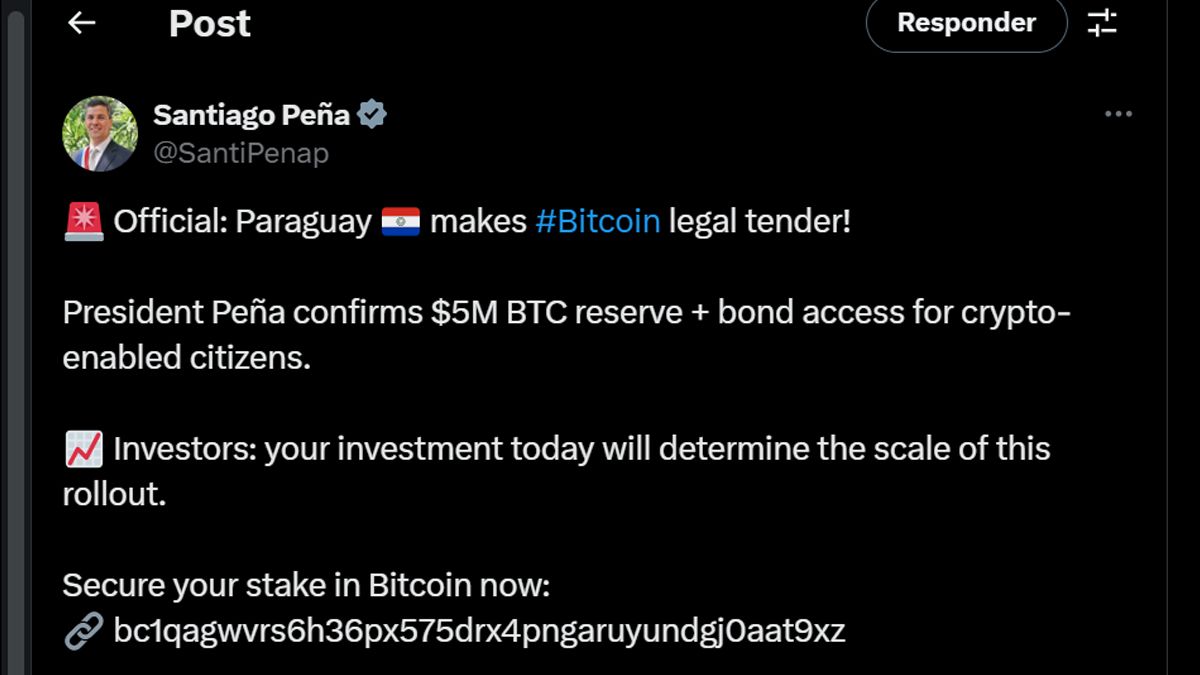Open reply filter sliders icon
This screenshot has height=675, width=1200.
point(1102,23)
